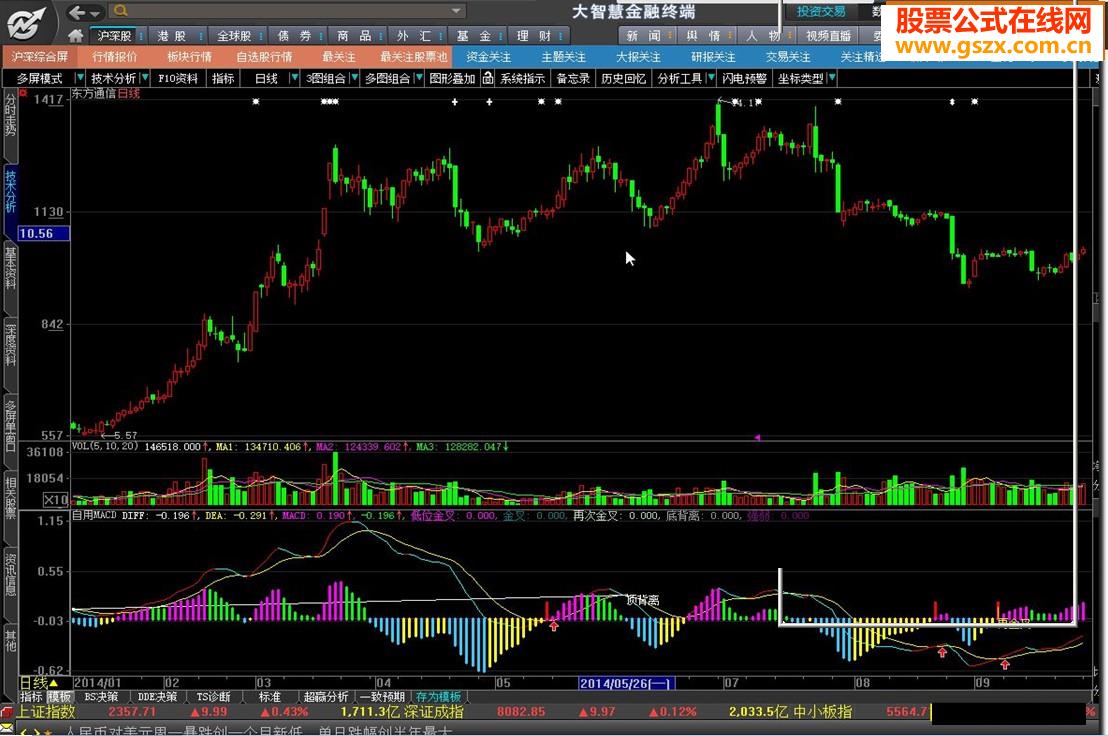Expand the 坐标类型 dropdown arrow
The width and height of the screenshot is (1108, 736).
coord(832,78)
